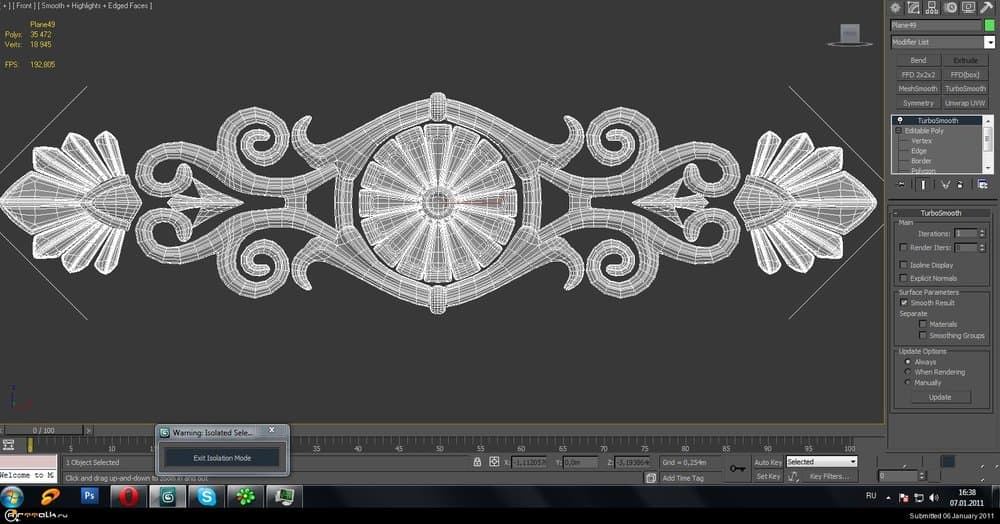Click the green object color swatch
This screenshot has width=1000, height=524.
point(989,25)
